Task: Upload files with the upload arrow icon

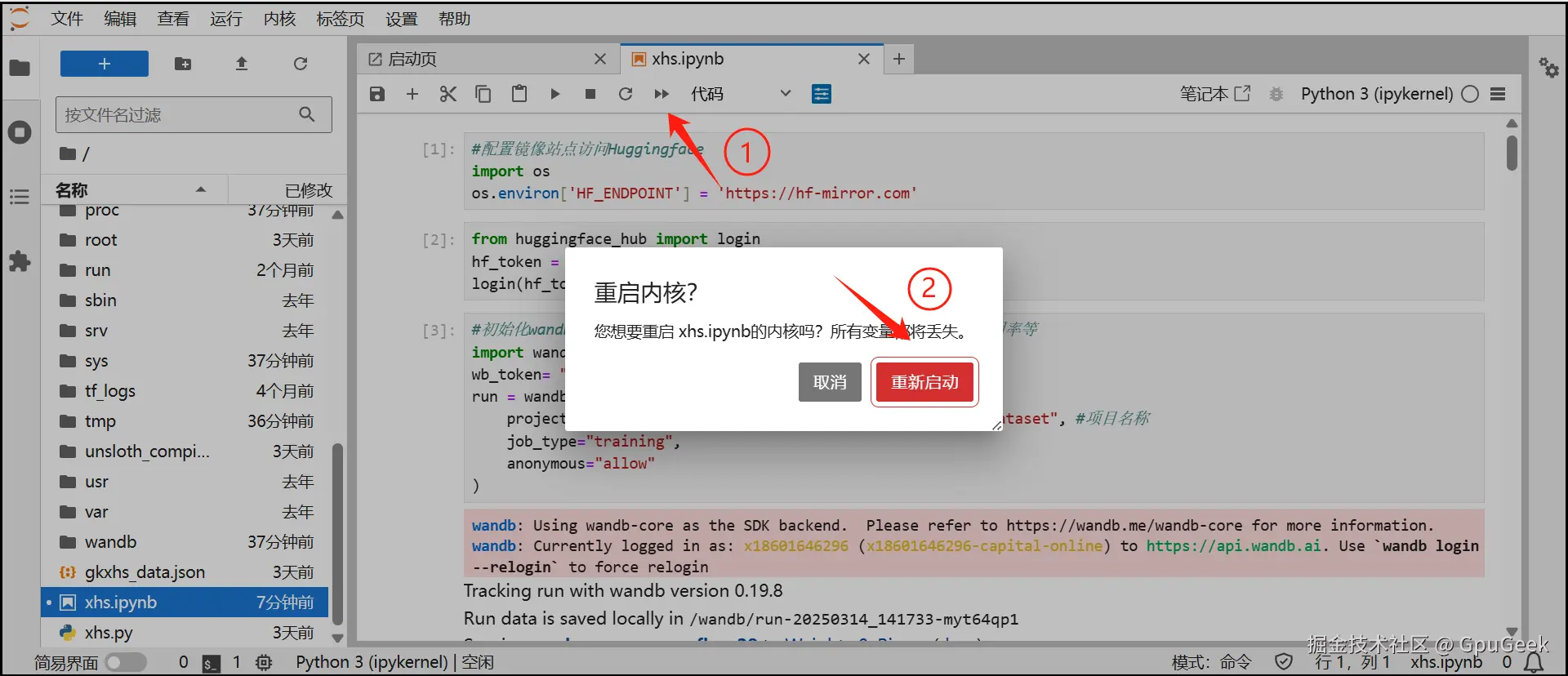Action: click(242, 64)
